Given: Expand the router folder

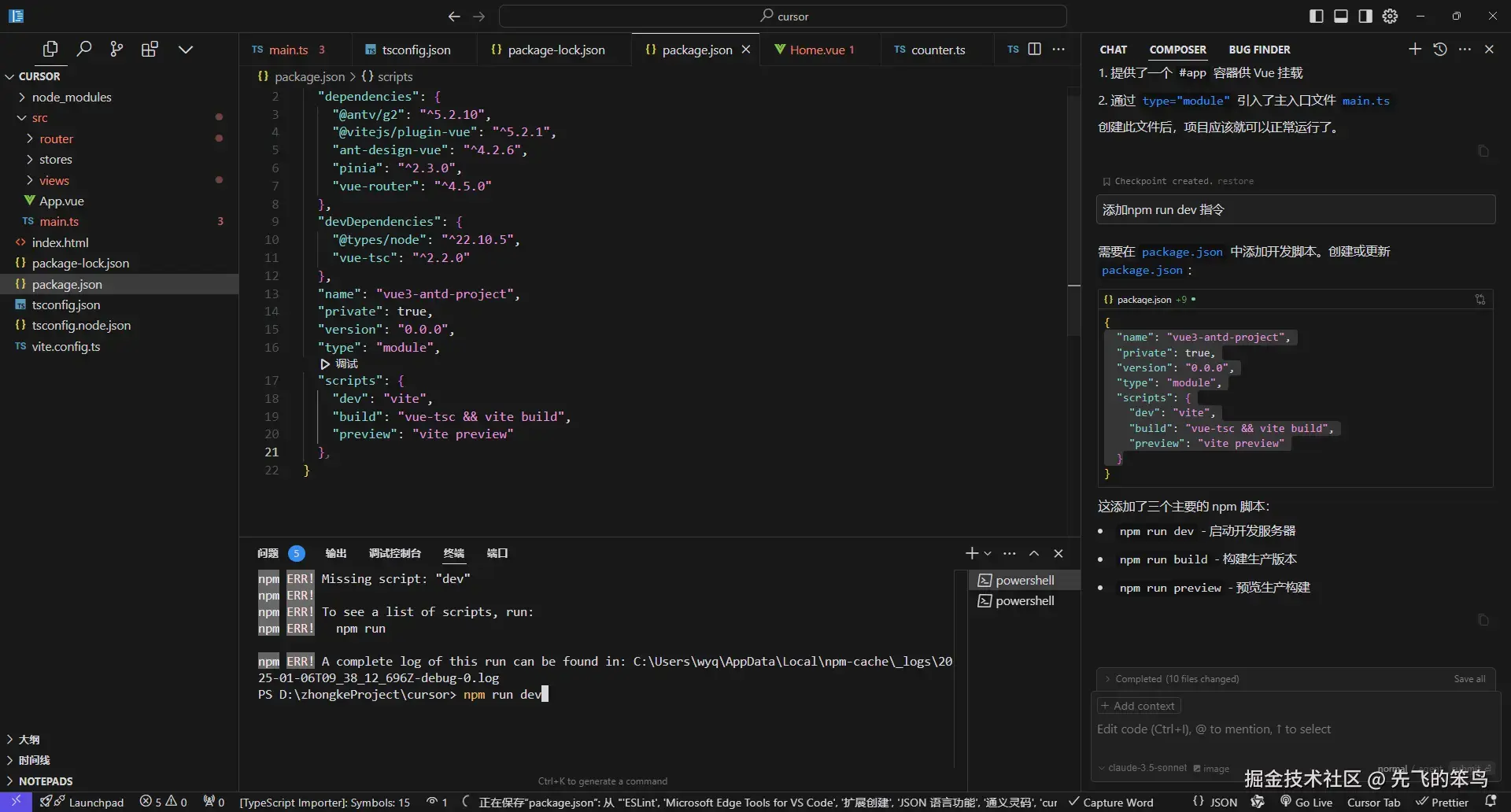Looking at the screenshot, I should coord(56,138).
